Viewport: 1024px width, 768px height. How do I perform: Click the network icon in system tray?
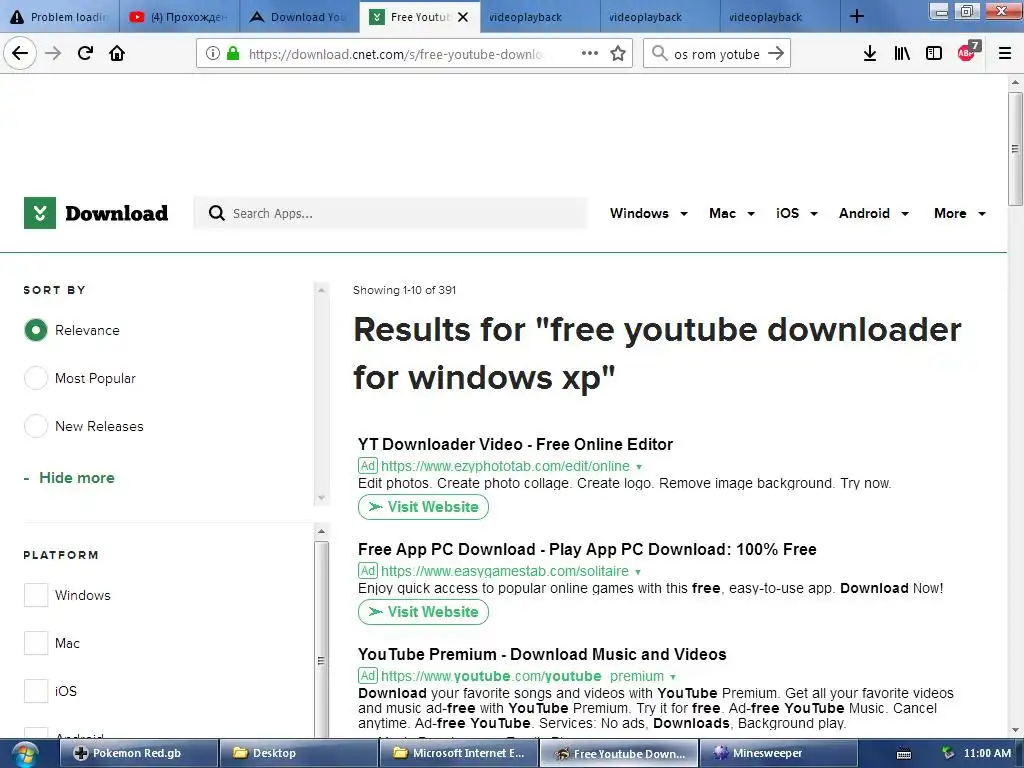(x=948, y=753)
